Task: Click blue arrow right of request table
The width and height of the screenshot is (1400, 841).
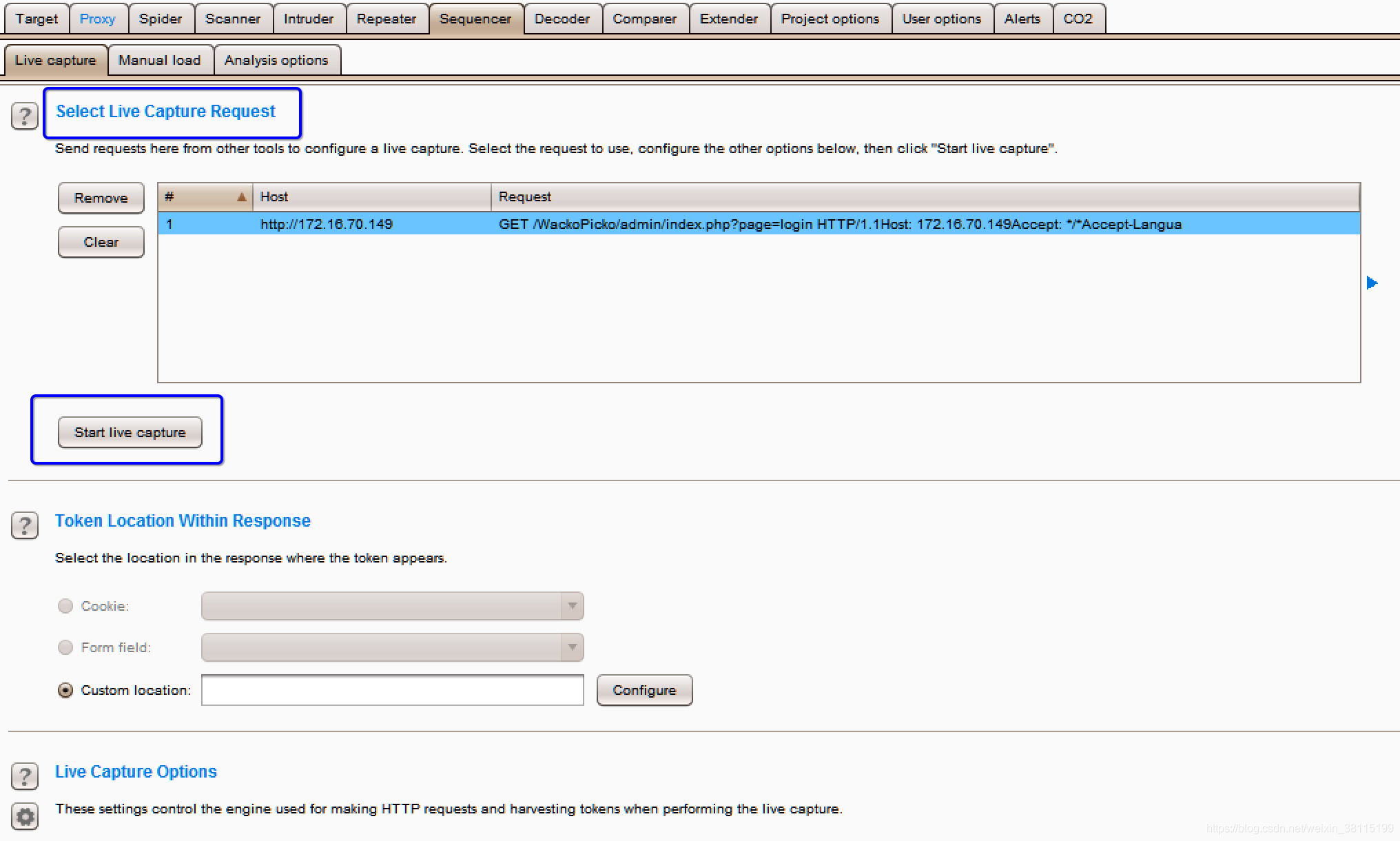Action: pyautogui.click(x=1372, y=283)
